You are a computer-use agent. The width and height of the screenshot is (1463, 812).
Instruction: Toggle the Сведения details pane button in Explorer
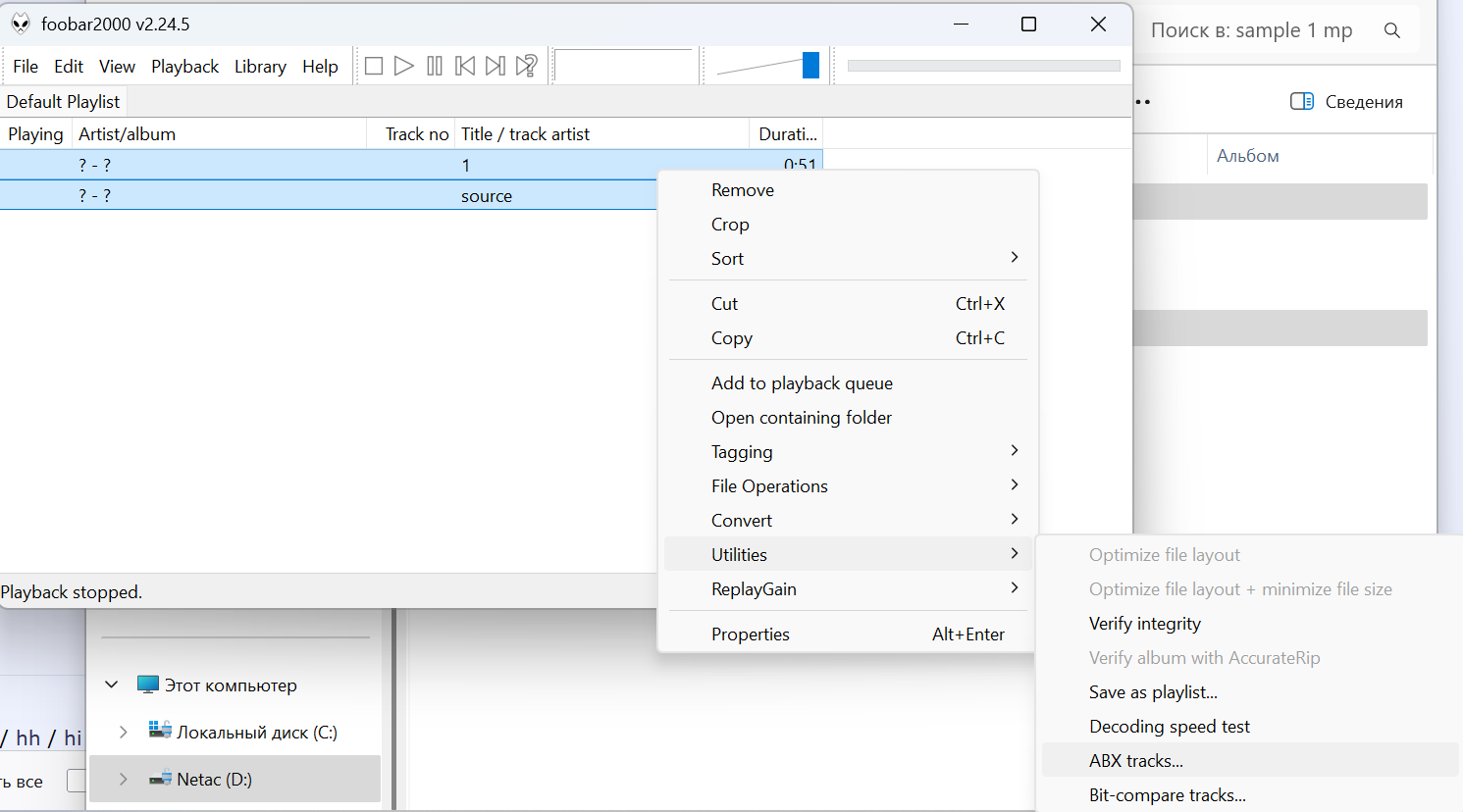[1346, 102]
